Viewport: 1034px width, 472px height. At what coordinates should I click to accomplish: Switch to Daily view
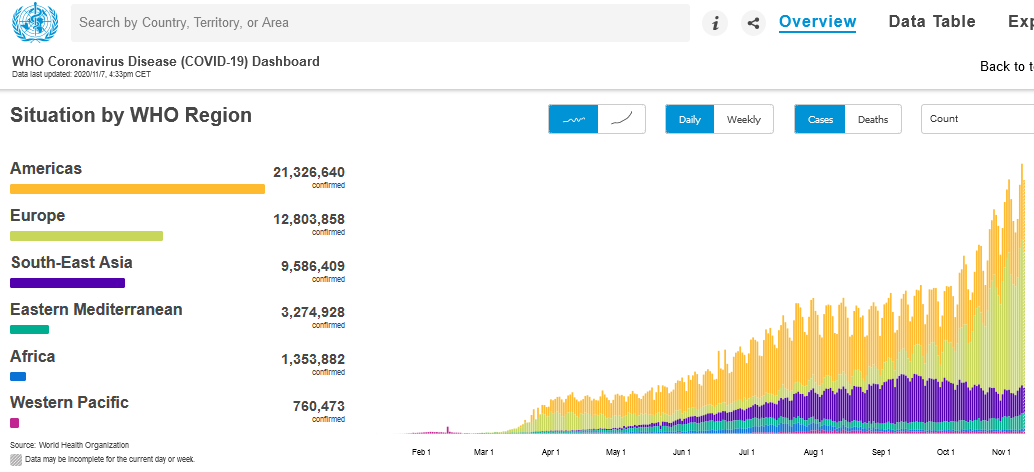[689, 119]
